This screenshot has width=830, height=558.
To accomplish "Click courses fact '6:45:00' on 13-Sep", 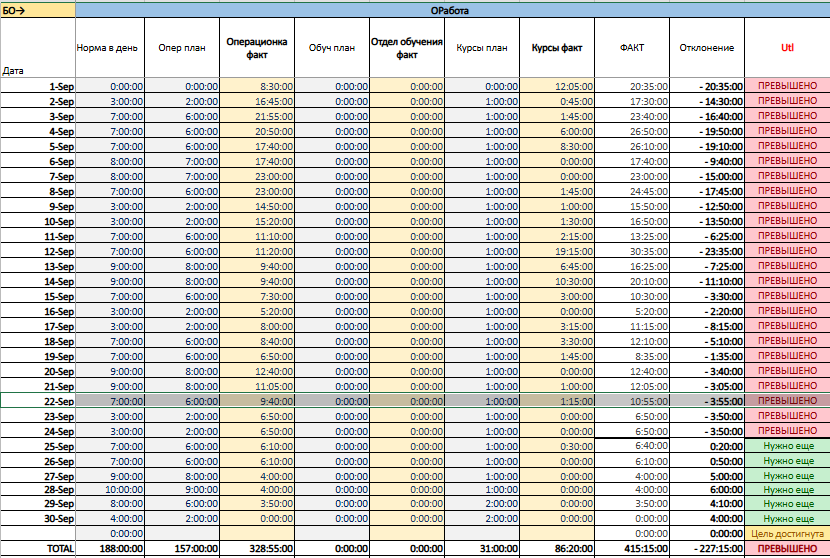I will (x=557, y=266).
